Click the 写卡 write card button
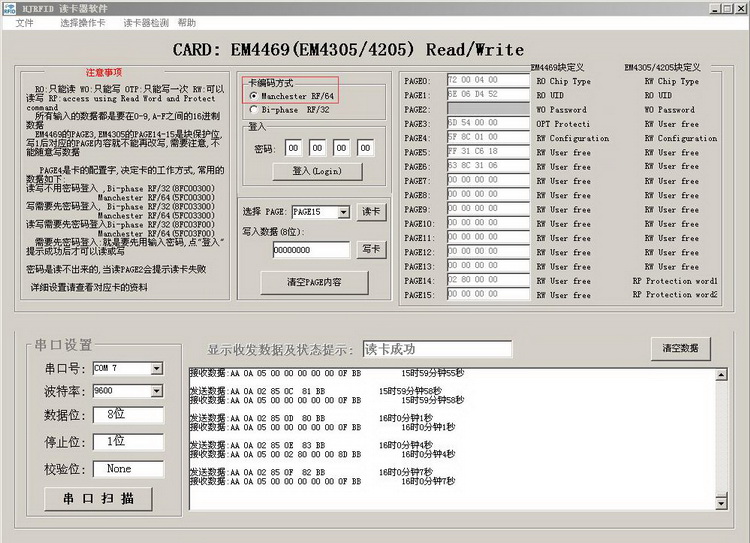Screen dimensions: 750x543 point(371,249)
